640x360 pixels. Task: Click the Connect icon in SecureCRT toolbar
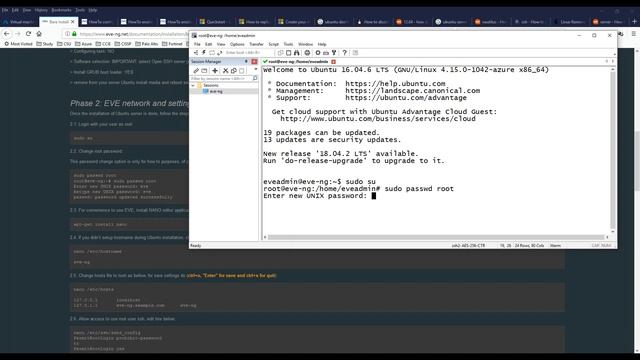tap(196, 53)
